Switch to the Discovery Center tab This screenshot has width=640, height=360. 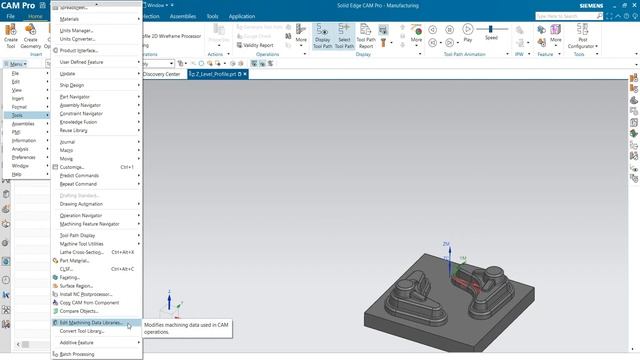162,74
